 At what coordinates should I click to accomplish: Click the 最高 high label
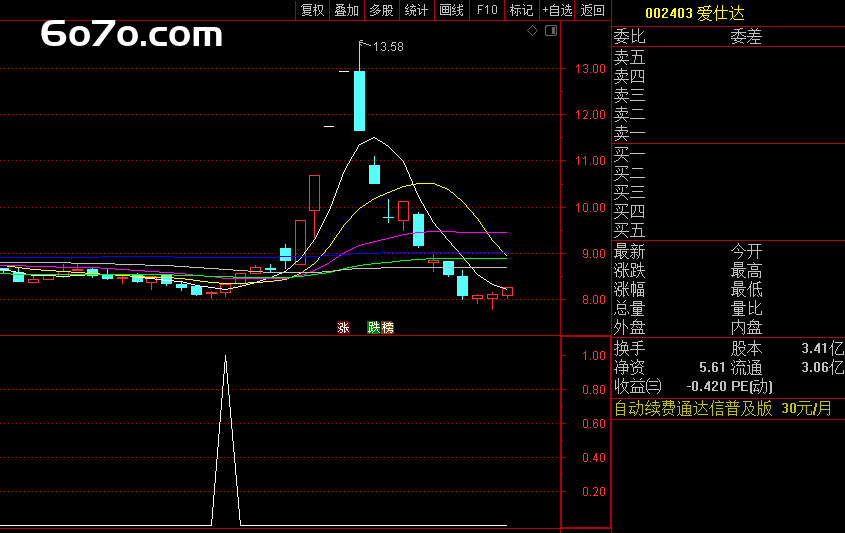click(x=746, y=271)
